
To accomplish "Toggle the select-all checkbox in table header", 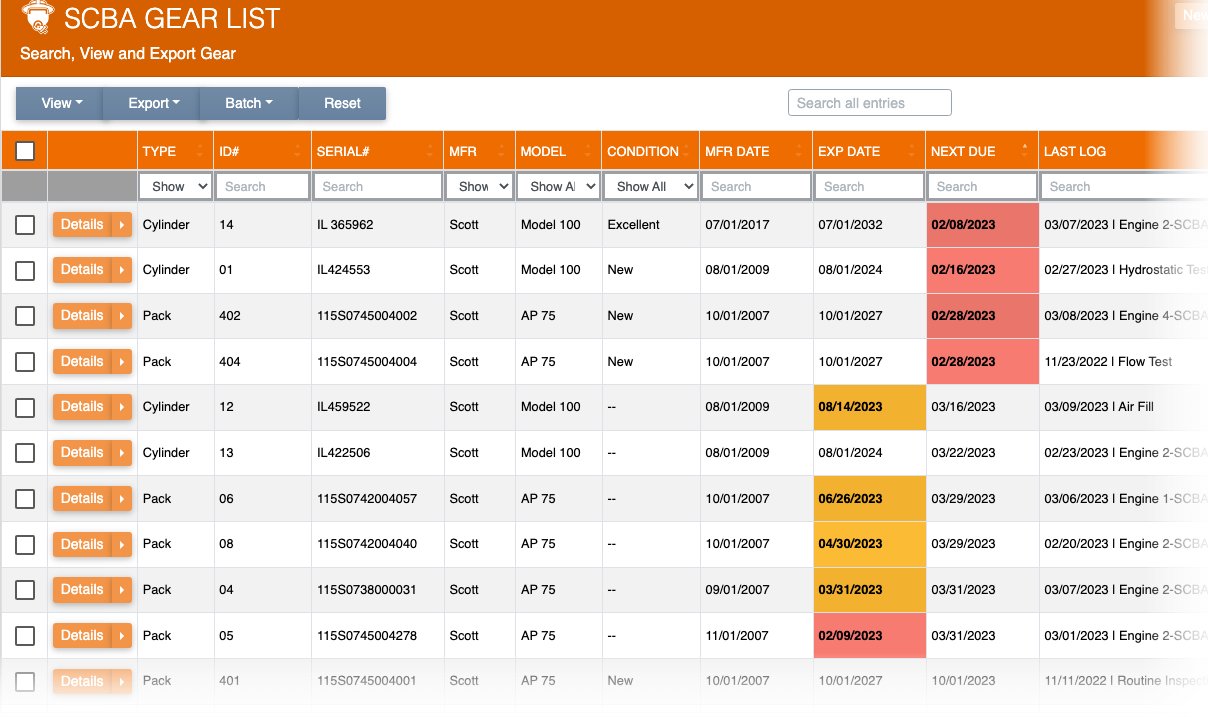I will 25,151.
